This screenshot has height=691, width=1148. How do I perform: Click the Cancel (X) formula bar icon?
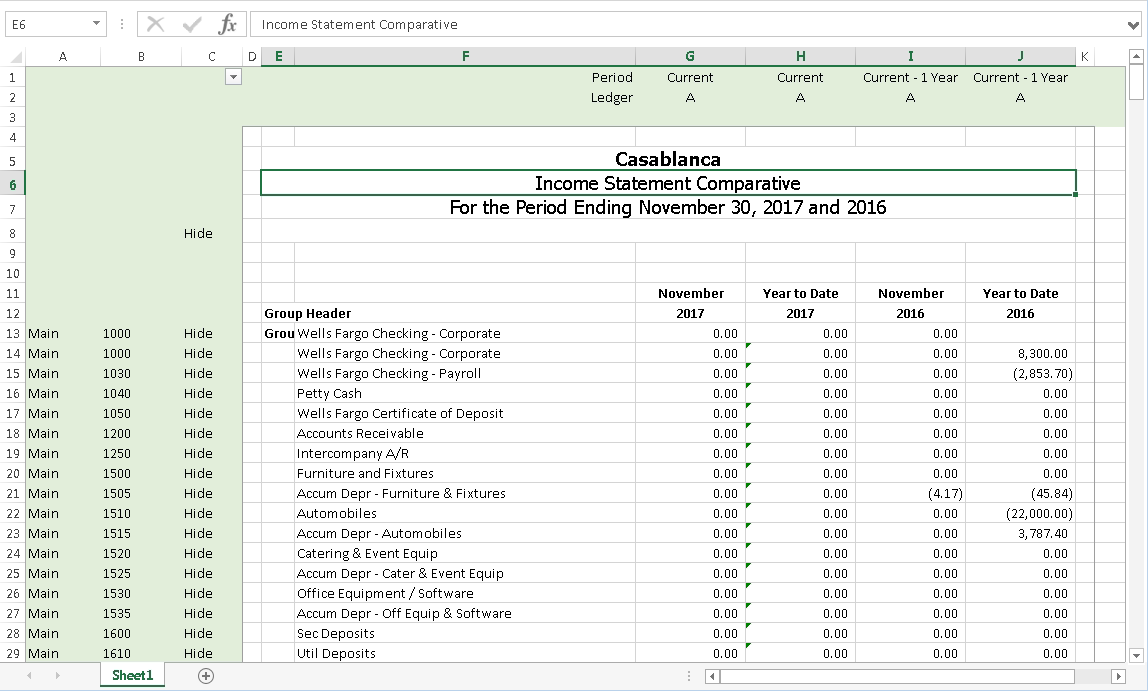155,24
